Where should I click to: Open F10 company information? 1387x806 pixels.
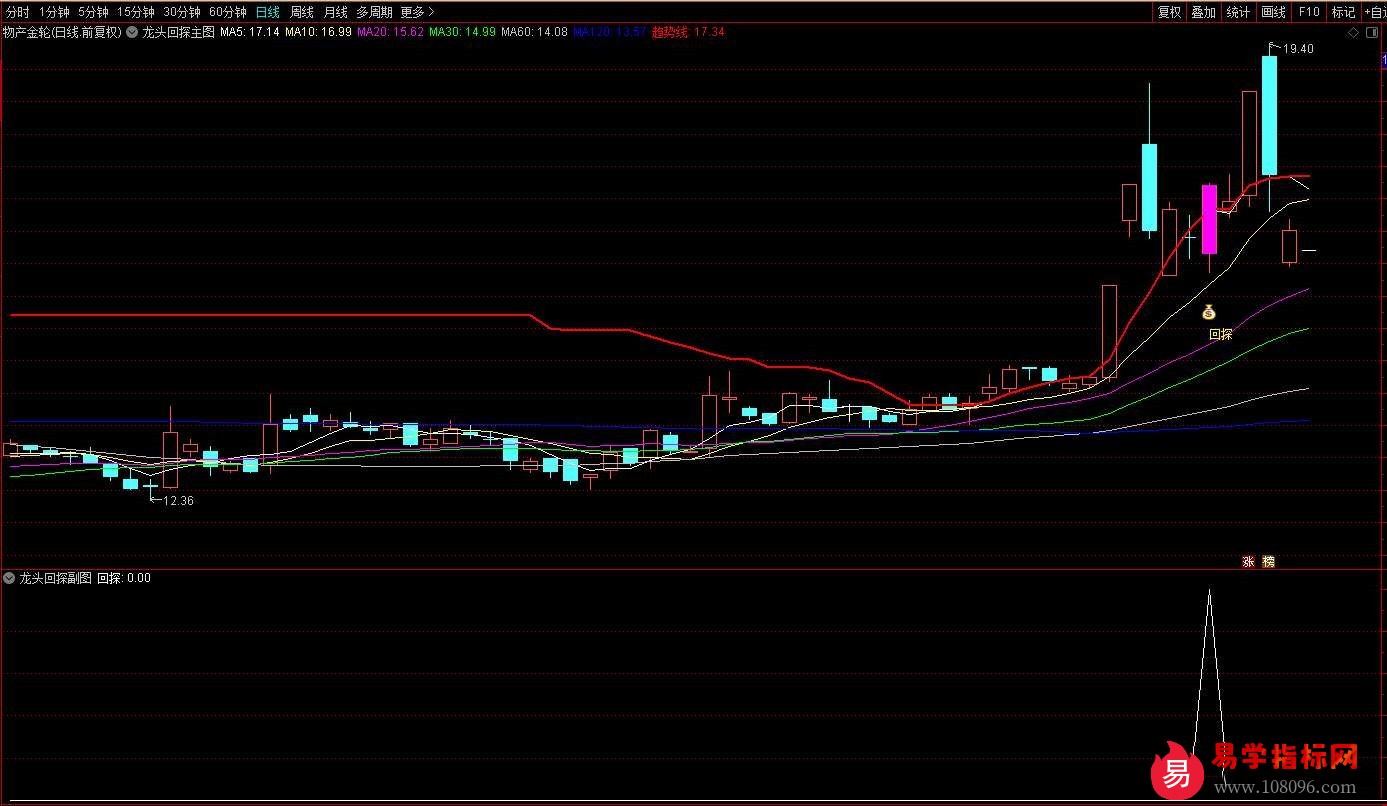[1308, 12]
